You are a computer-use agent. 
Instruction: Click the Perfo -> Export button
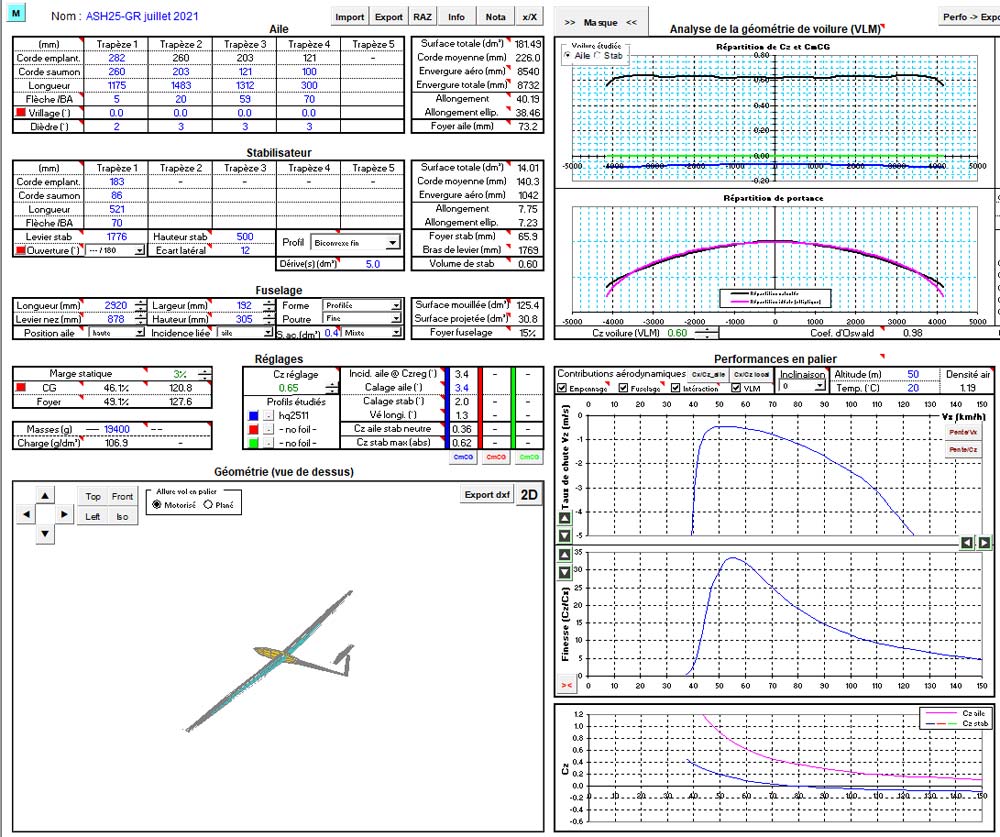click(x=971, y=17)
